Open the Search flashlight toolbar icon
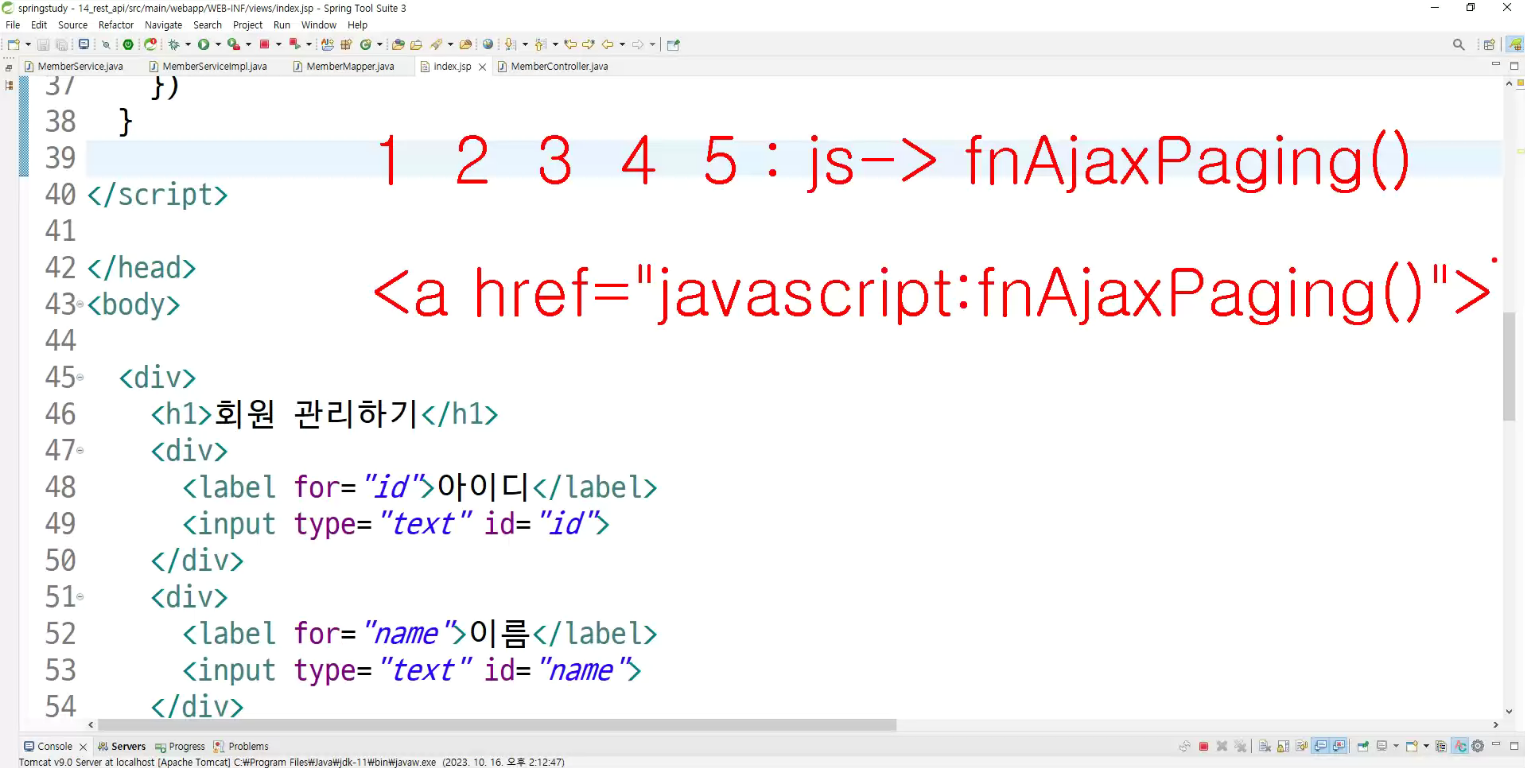Viewport: 1525px width, 768px height. [436, 45]
